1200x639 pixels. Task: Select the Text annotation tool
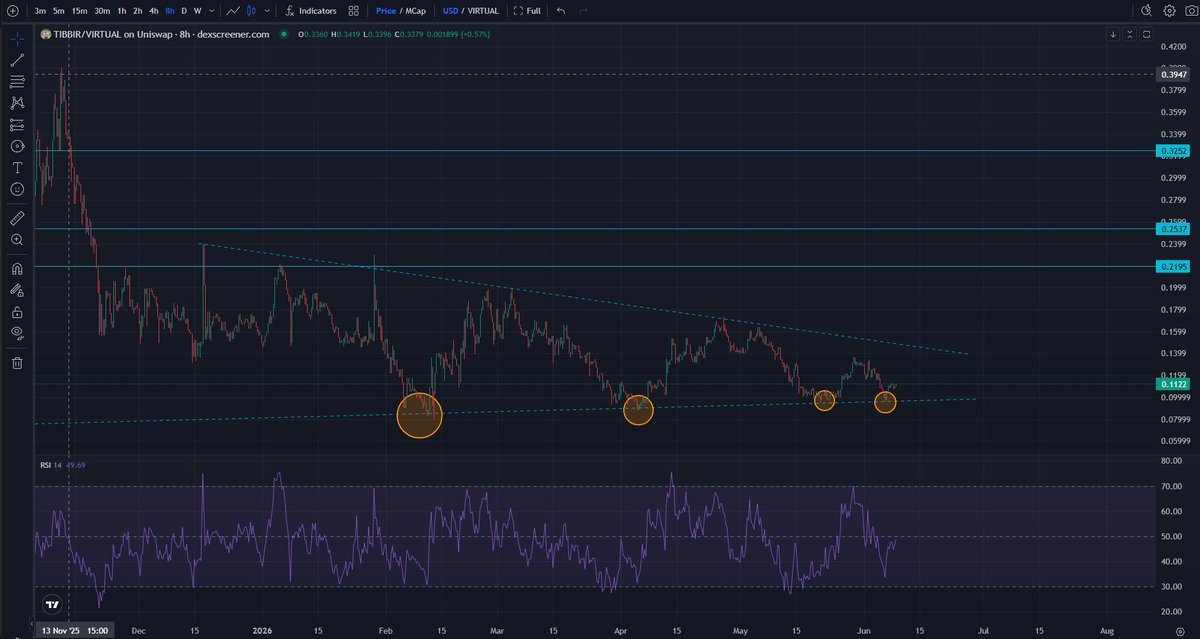point(17,168)
